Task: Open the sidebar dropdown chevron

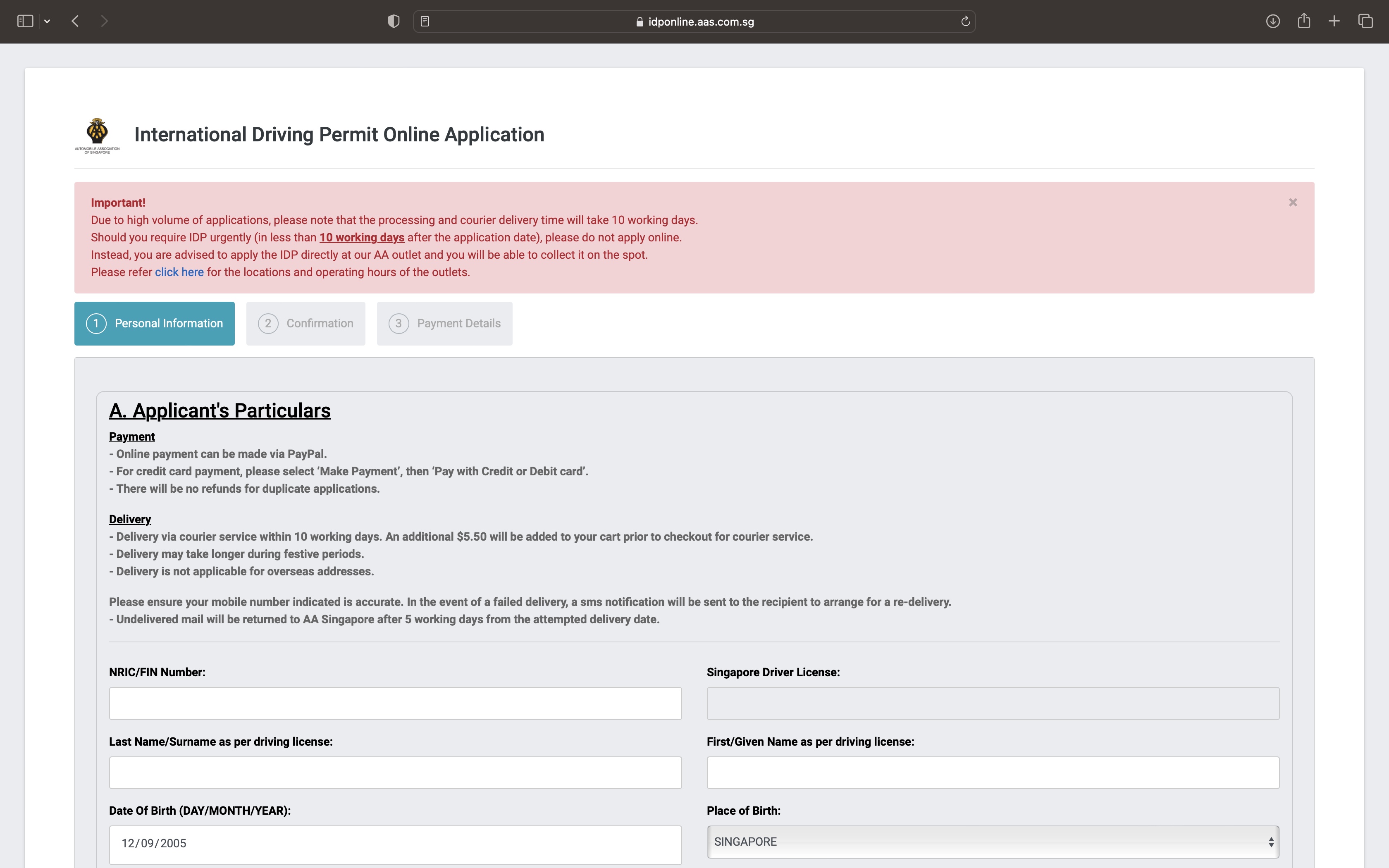Action: (47, 21)
